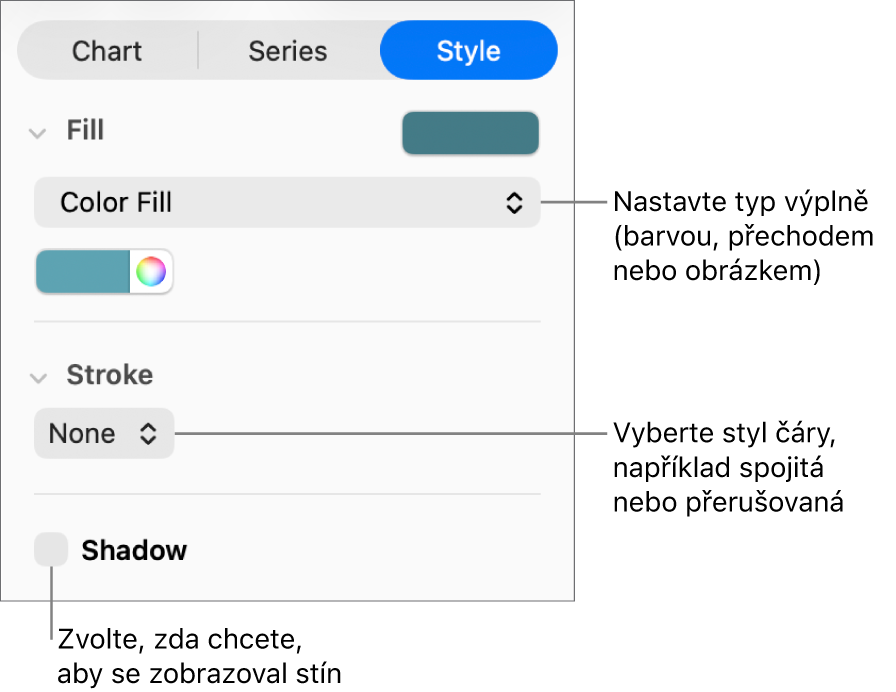Switch to the Chart tab
896x692 pixels.
tap(107, 50)
